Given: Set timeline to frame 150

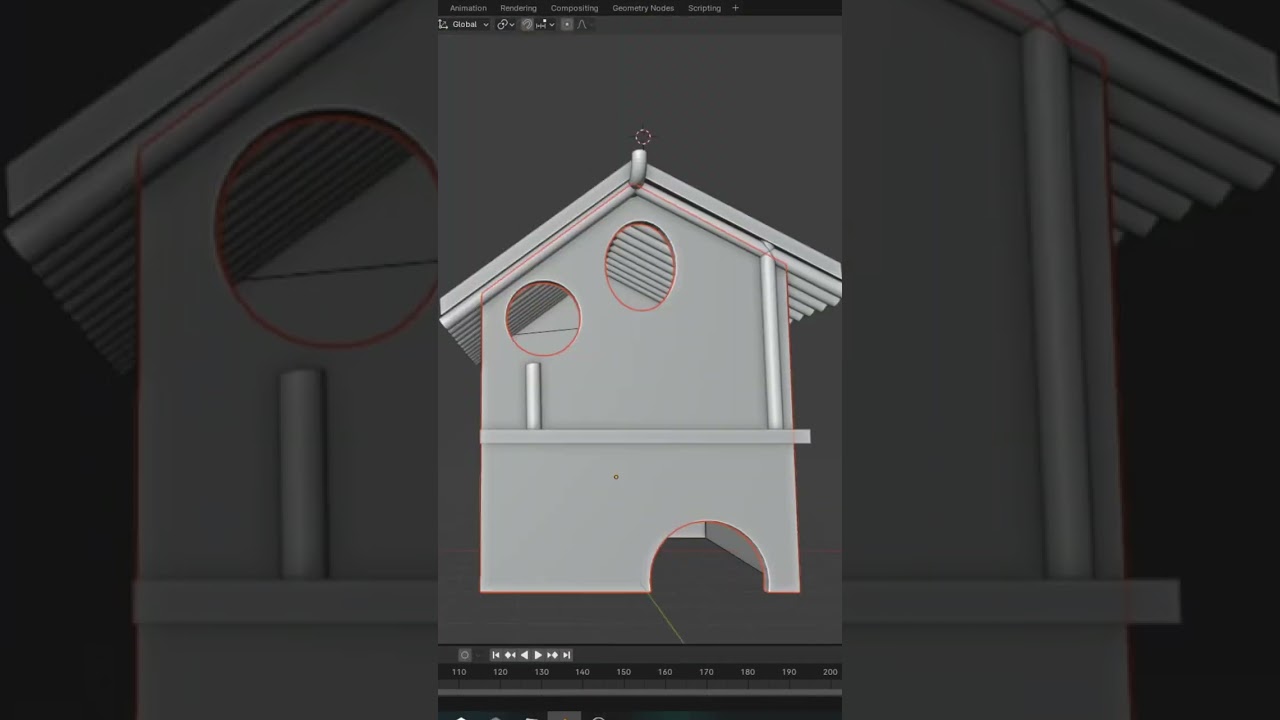Looking at the screenshot, I should 623,672.
